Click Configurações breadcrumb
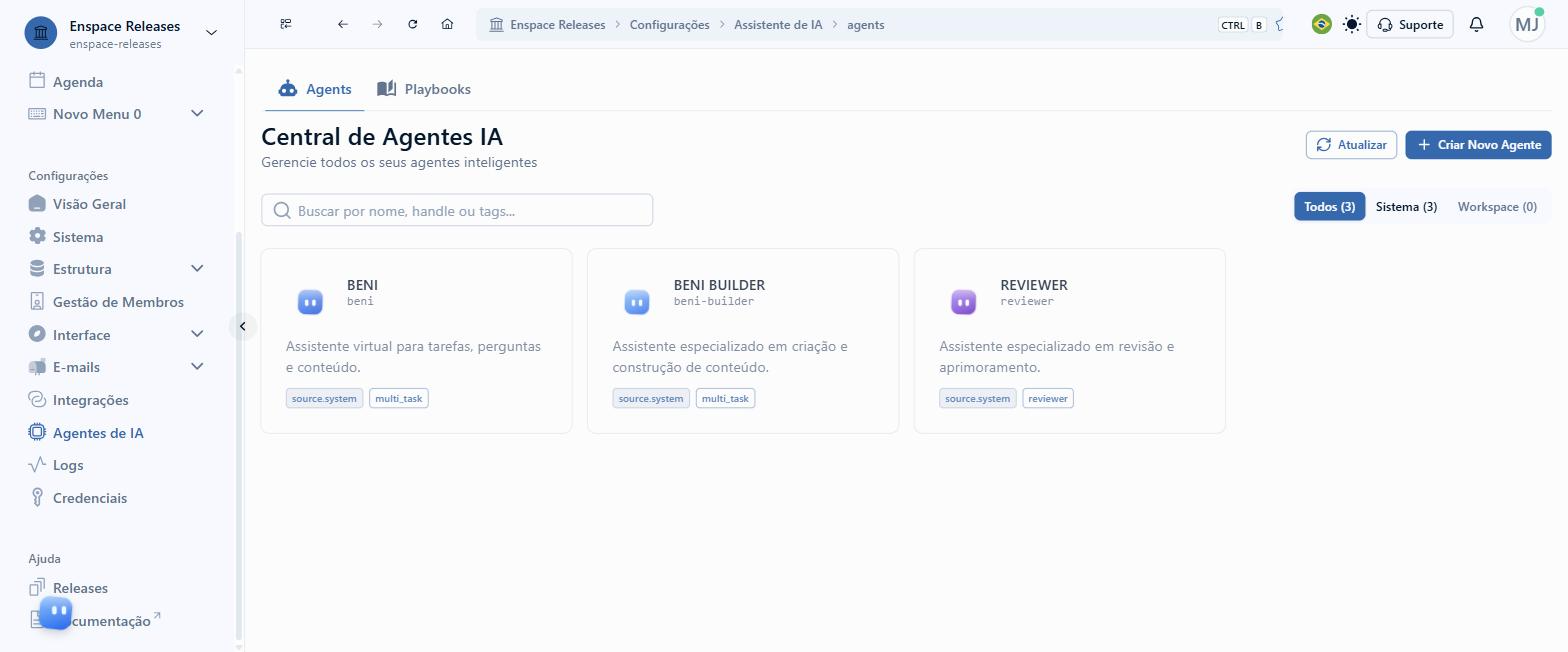Screen dimensions: 1568x652 pos(669,24)
